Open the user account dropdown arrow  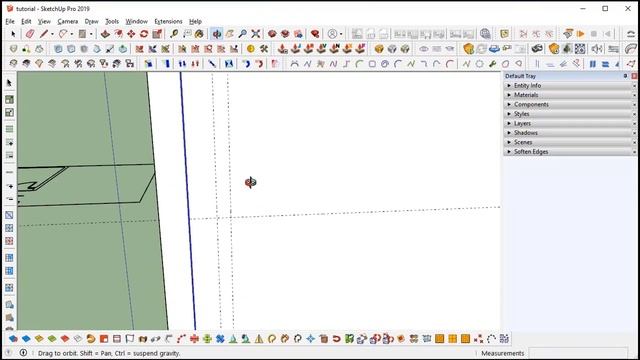[x=341, y=34]
